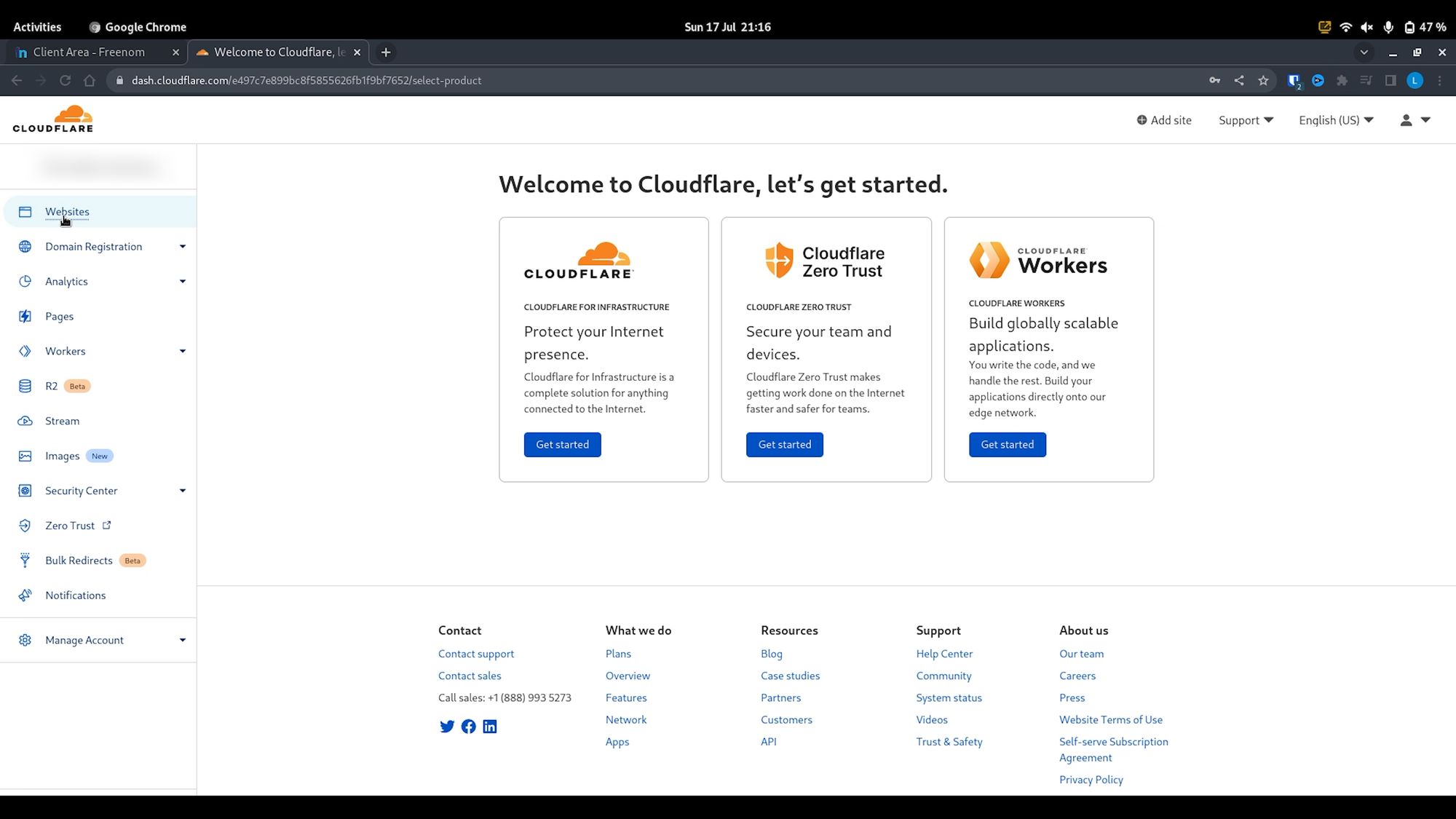Open the Blog footer link
1456x819 pixels.
771,654
